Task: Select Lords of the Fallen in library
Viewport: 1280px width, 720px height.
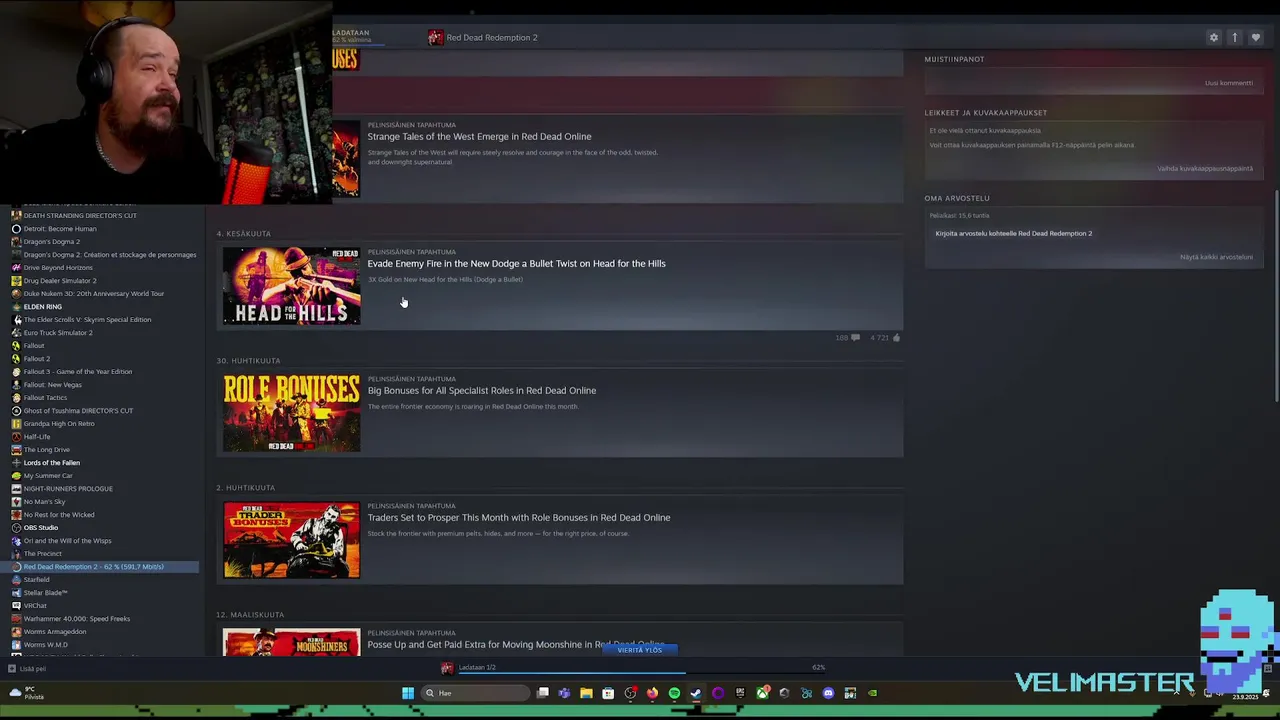Action: pyautogui.click(x=52, y=463)
